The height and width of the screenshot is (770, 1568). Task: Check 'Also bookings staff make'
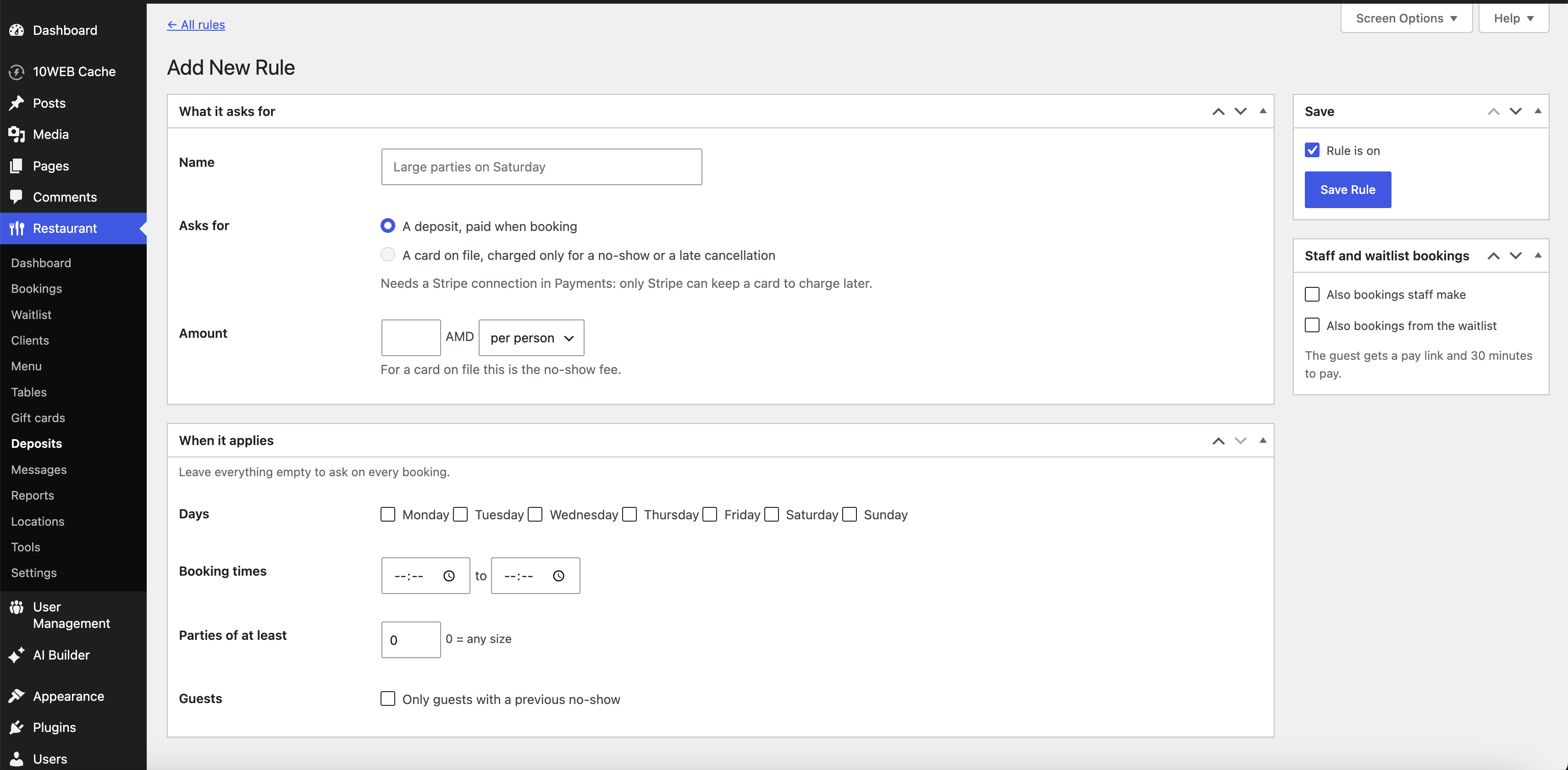[x=1312, y=295]
